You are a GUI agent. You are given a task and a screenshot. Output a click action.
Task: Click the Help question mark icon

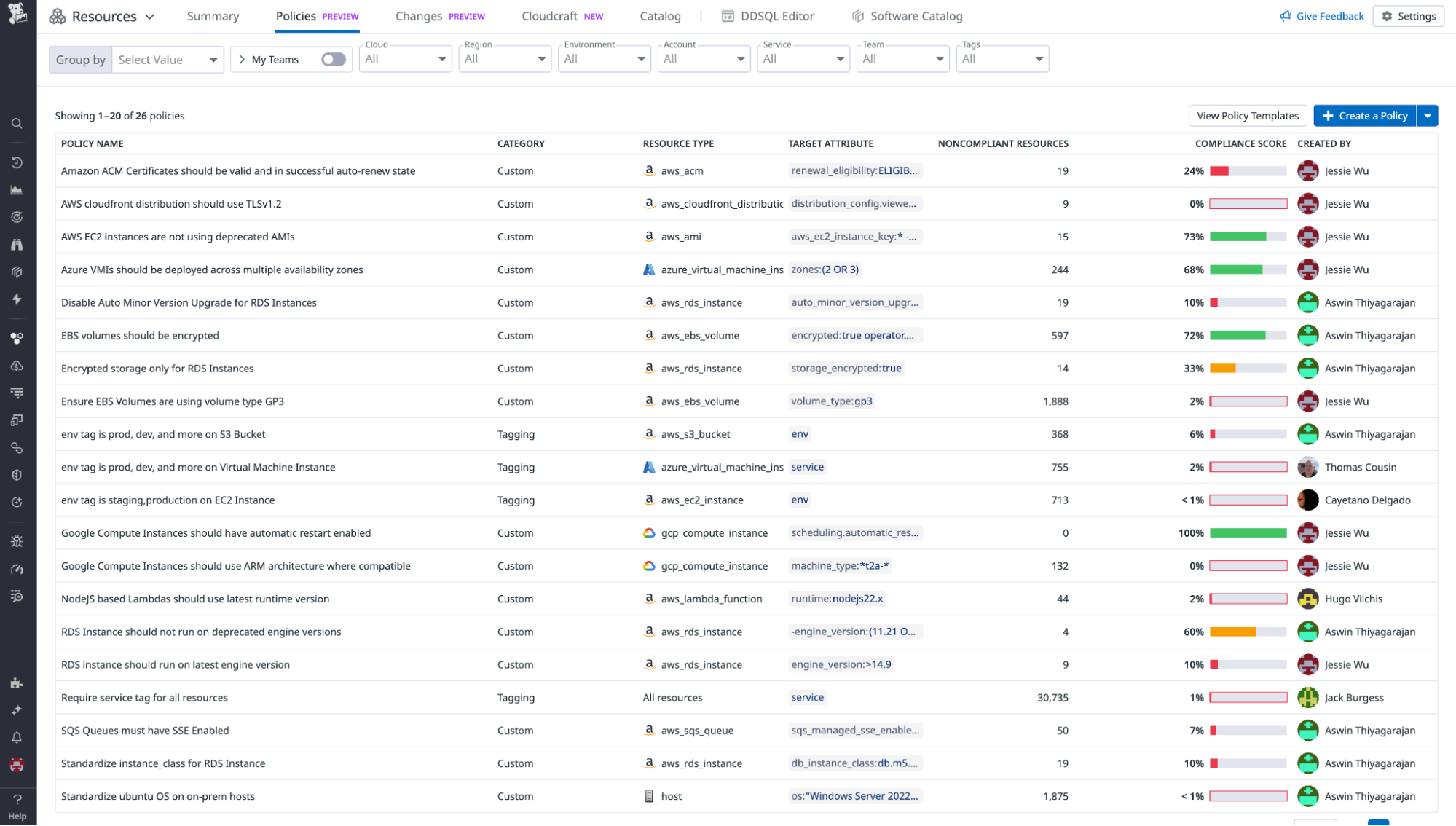[x=17, y=800]
